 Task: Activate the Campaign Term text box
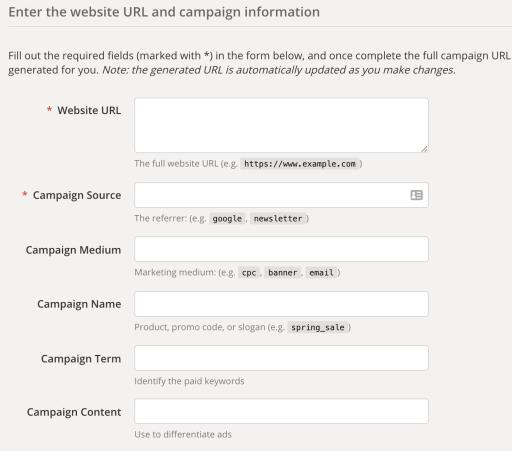[281, 358]
